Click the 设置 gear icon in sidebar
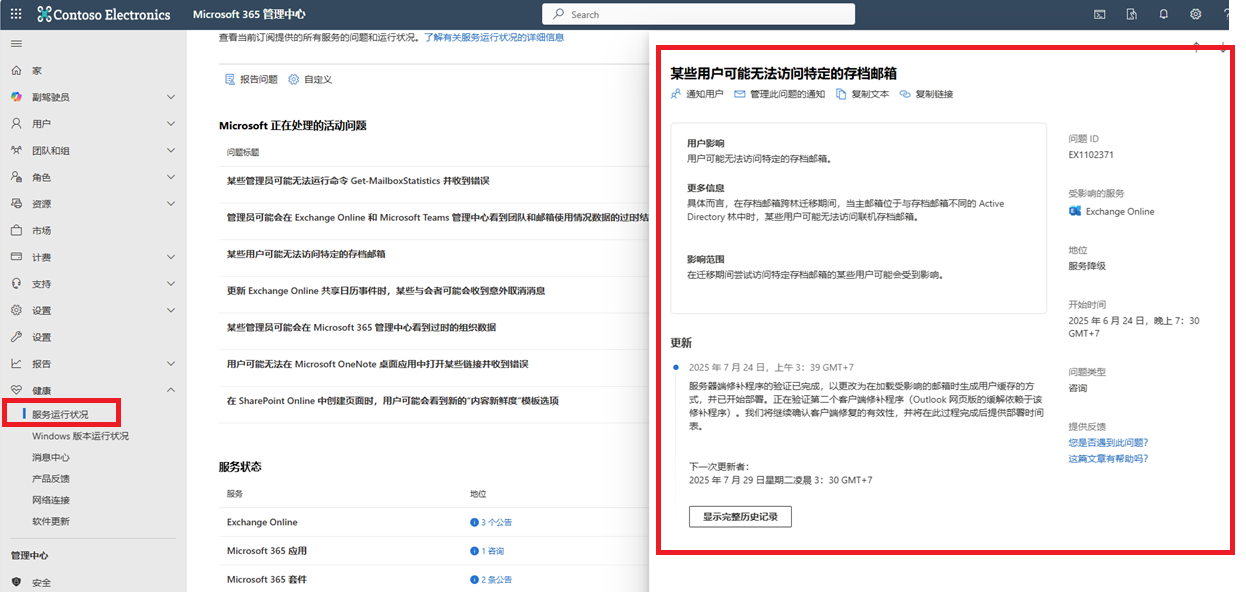 coord(16,310)
